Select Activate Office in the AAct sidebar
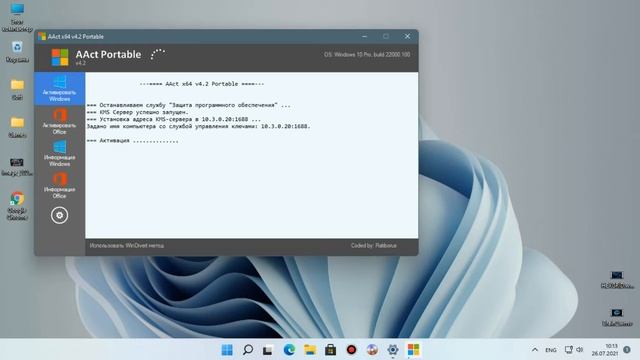The image size is (640, 360). tap(60, 121)
